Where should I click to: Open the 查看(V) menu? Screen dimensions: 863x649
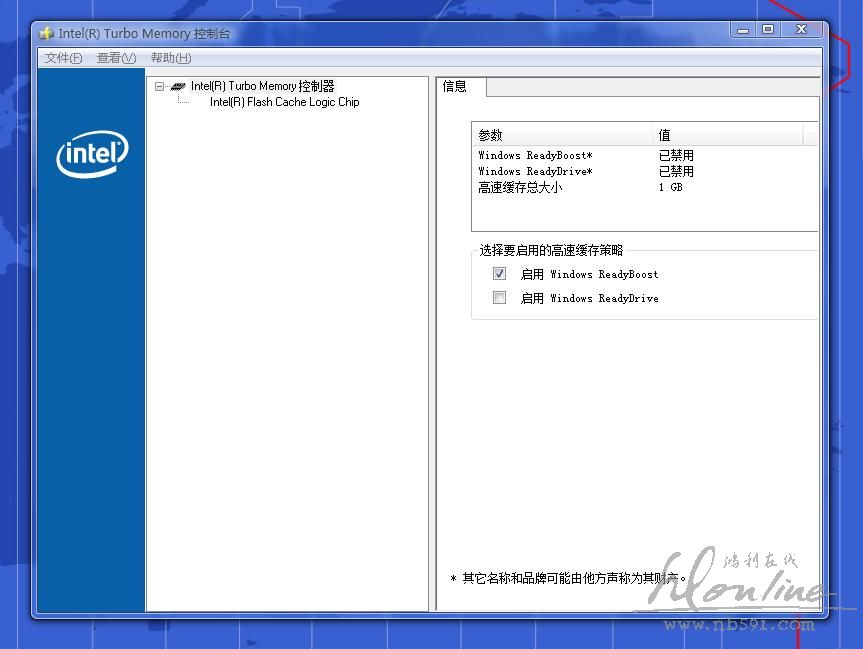pyautogui.click(x=116, y=58)
